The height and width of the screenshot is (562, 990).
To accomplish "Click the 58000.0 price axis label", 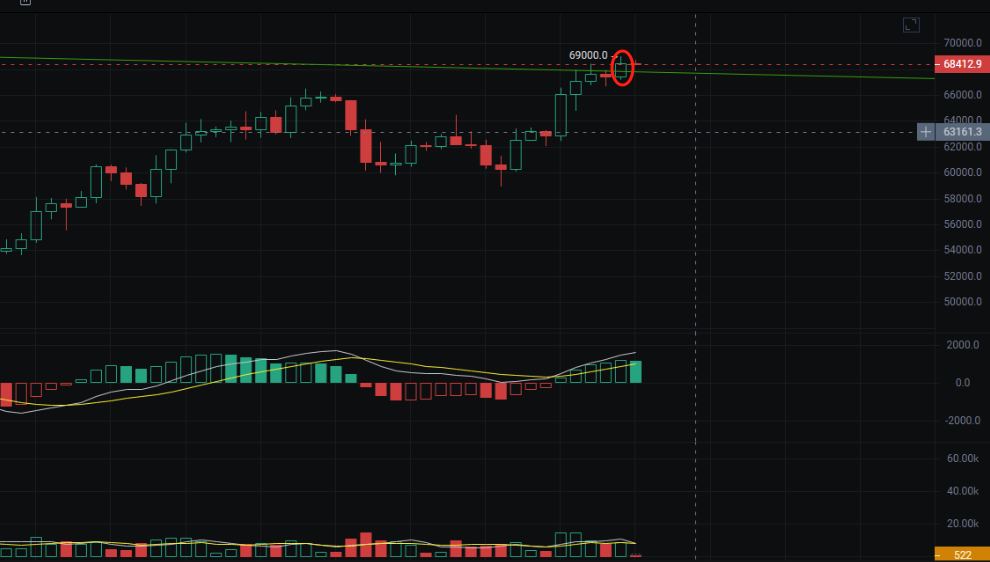I will click(963, 198).
